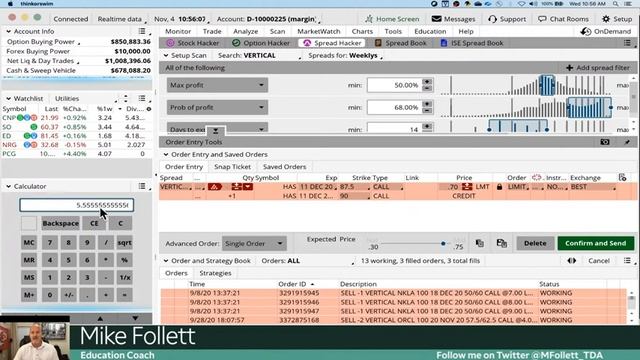640x360 pixels.
Task: Toggle order book split view icon
Action: coord(572,261)
